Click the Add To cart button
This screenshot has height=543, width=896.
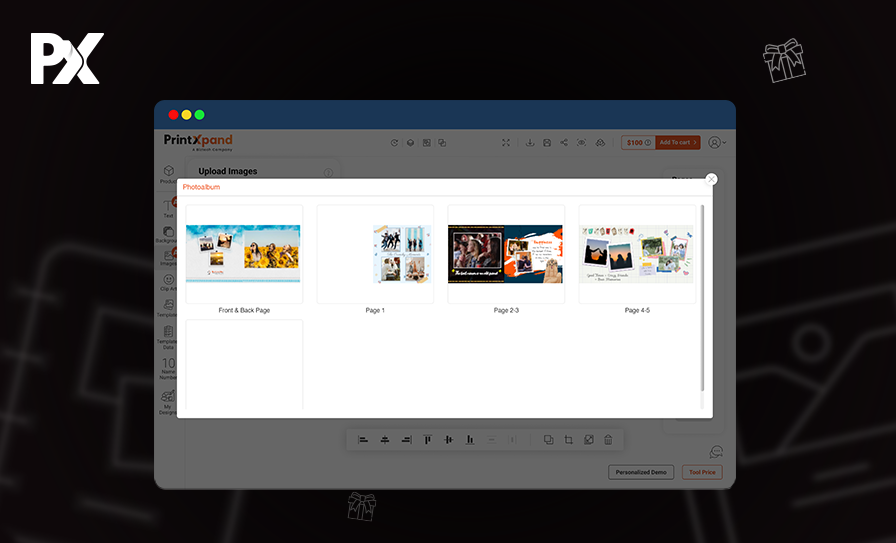point(678,143)
